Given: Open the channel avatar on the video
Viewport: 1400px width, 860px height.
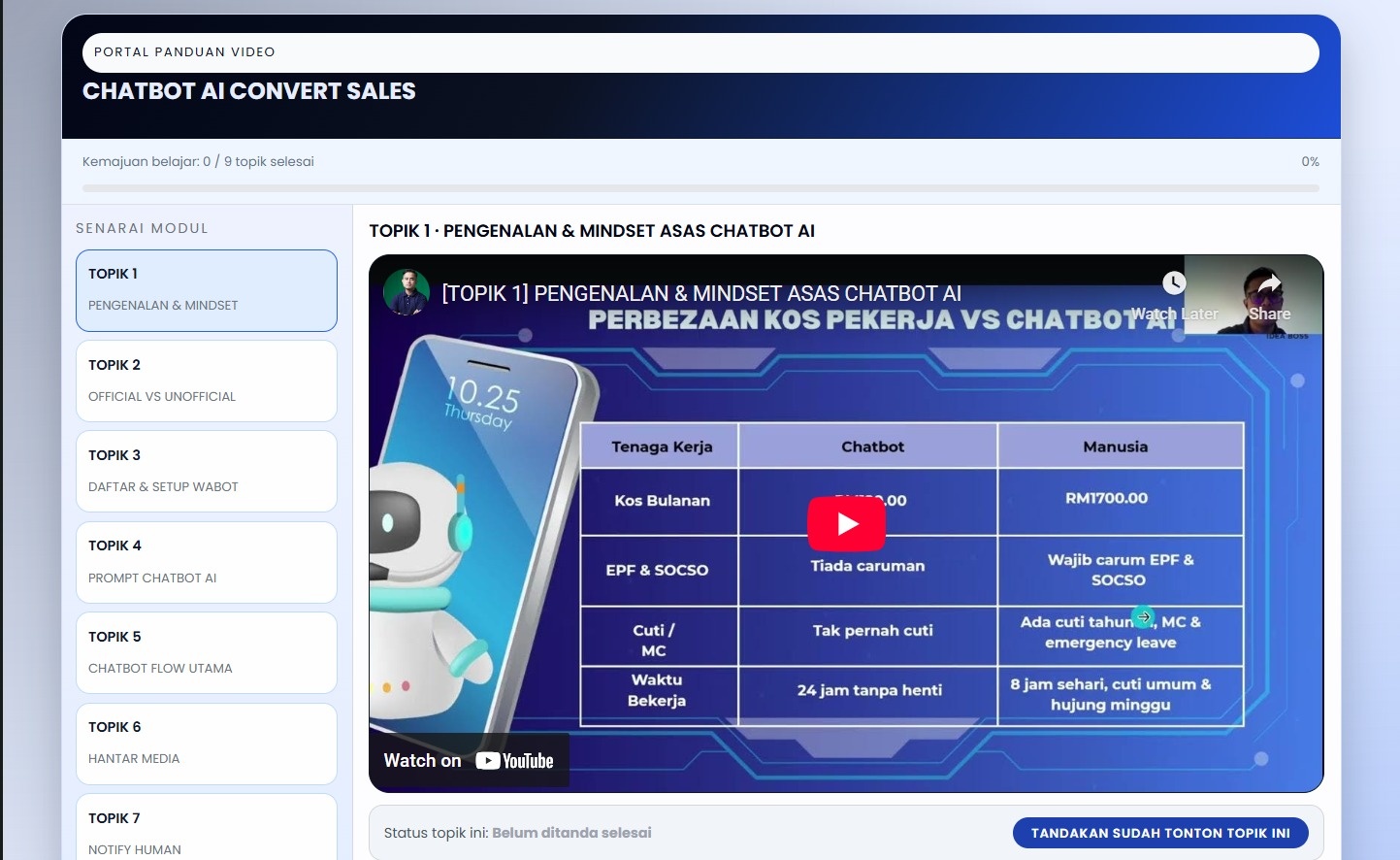Looking at the screenshot, I should pyautogui.click(x=407, y=292).
